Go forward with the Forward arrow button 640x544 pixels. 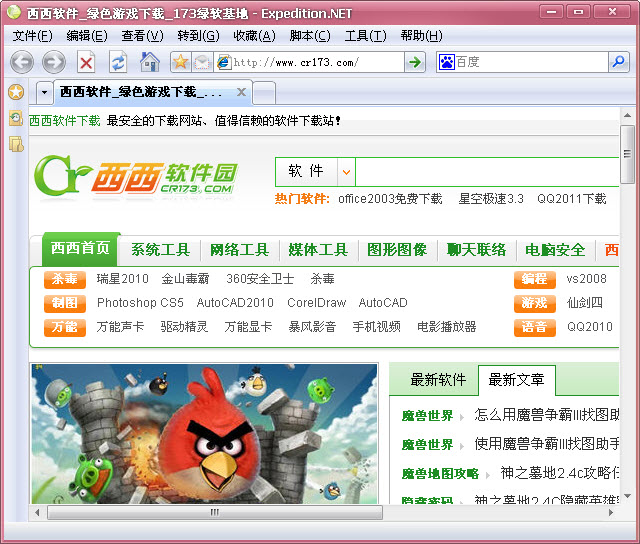(x=53, y=62)
